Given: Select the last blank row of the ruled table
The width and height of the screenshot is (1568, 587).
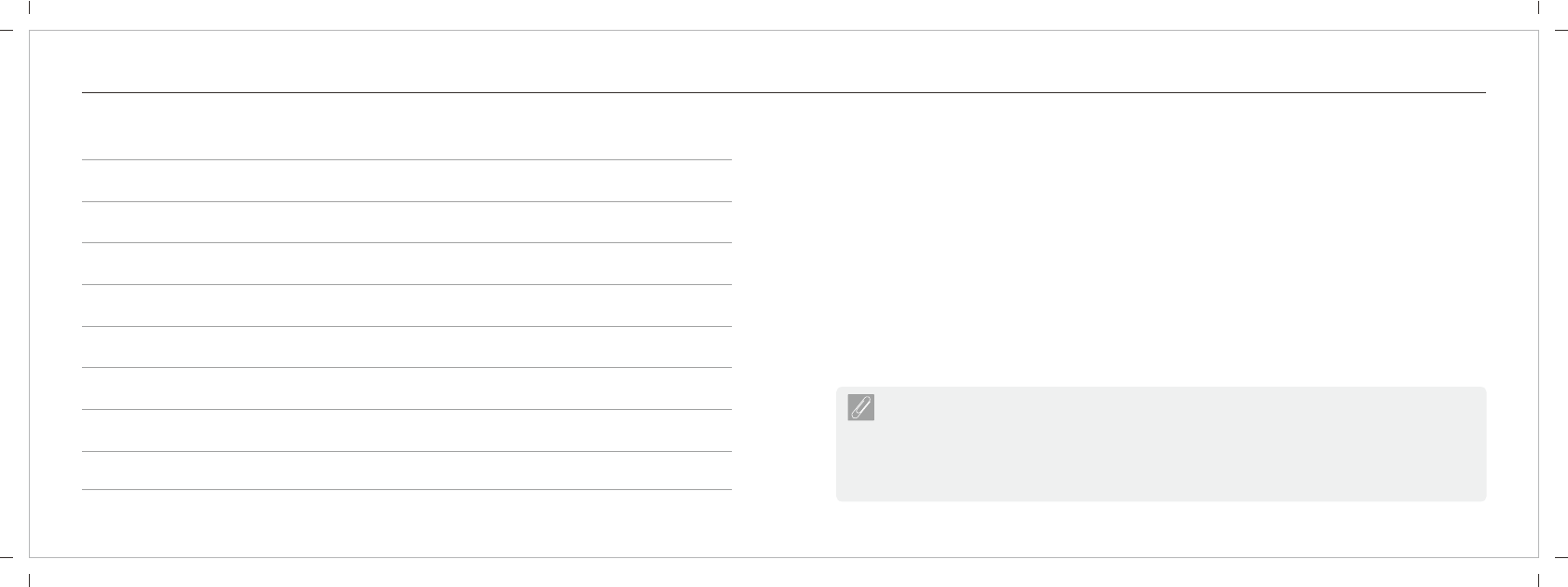Looking at the screenshot, I should pyautogui.click(x=407, y=471).
